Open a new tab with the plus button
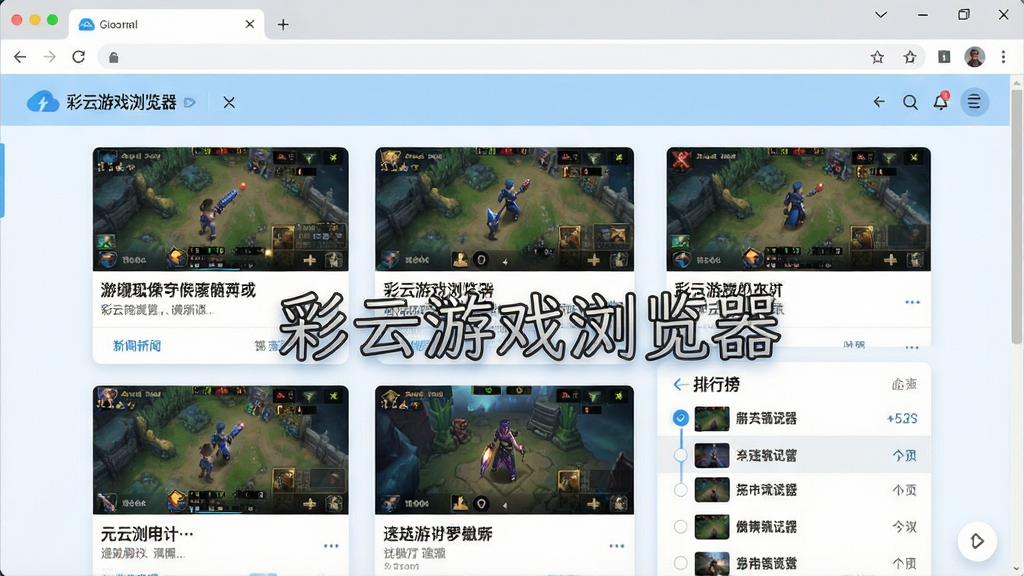The height and width of the screenshot is (576, 1024). (283, 25)
